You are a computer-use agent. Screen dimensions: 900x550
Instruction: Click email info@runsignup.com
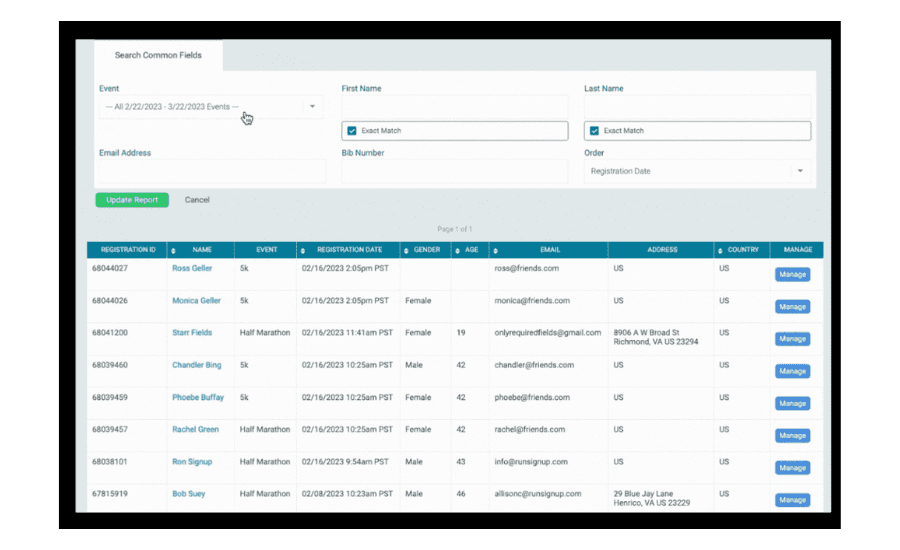(531, 462)
